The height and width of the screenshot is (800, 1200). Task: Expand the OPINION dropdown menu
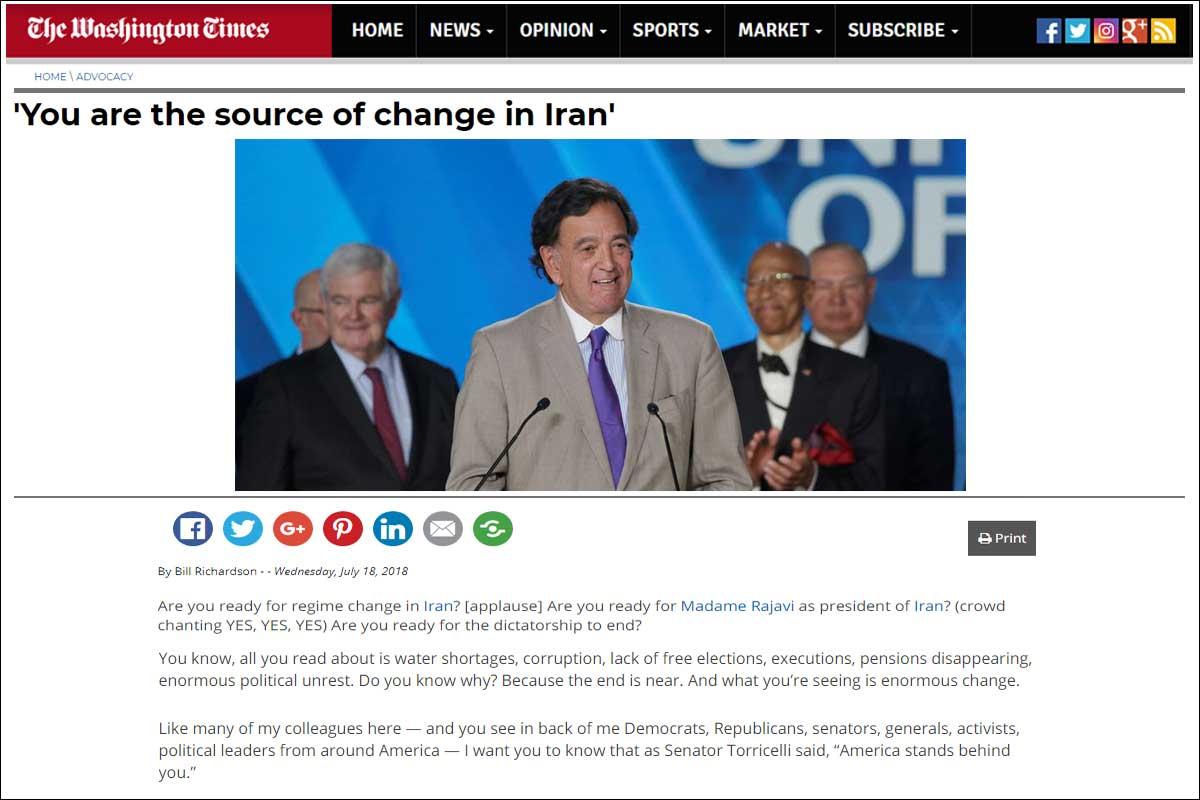(x=563, y=30)
